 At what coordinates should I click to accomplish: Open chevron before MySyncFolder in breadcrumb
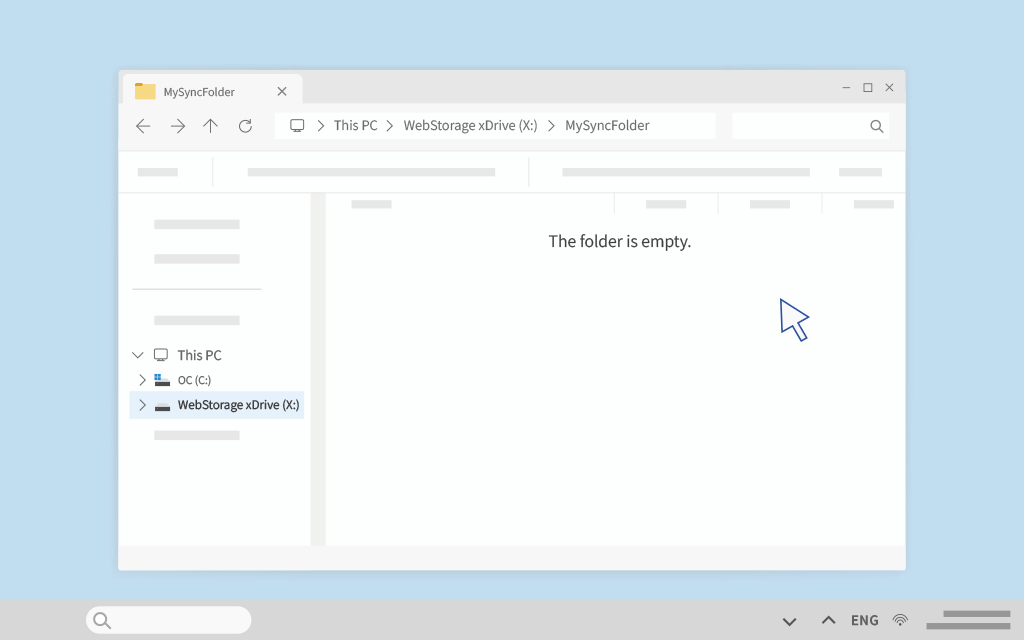551,126
